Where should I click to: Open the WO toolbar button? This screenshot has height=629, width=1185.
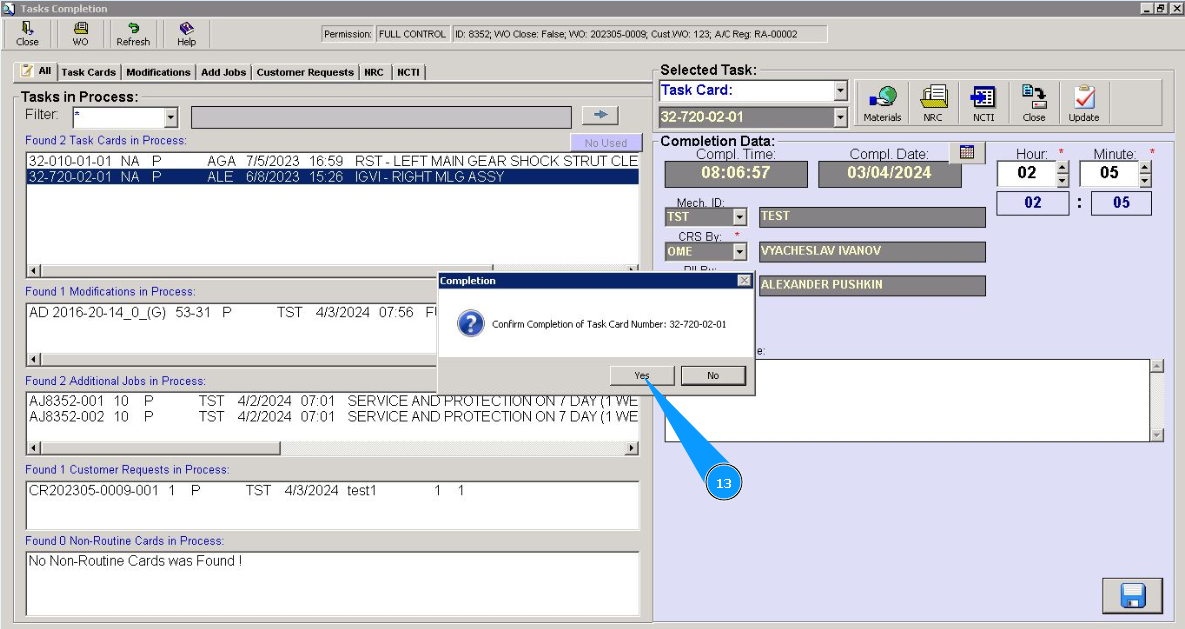point(80,33)
